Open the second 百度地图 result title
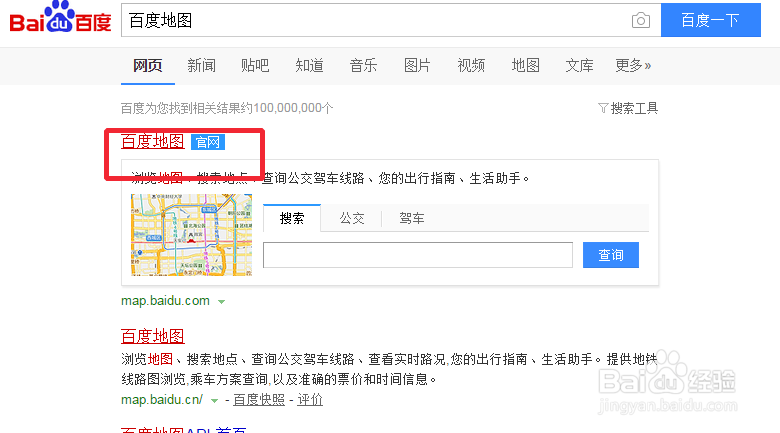The image size is (780, 433). (x=153, y=336)
